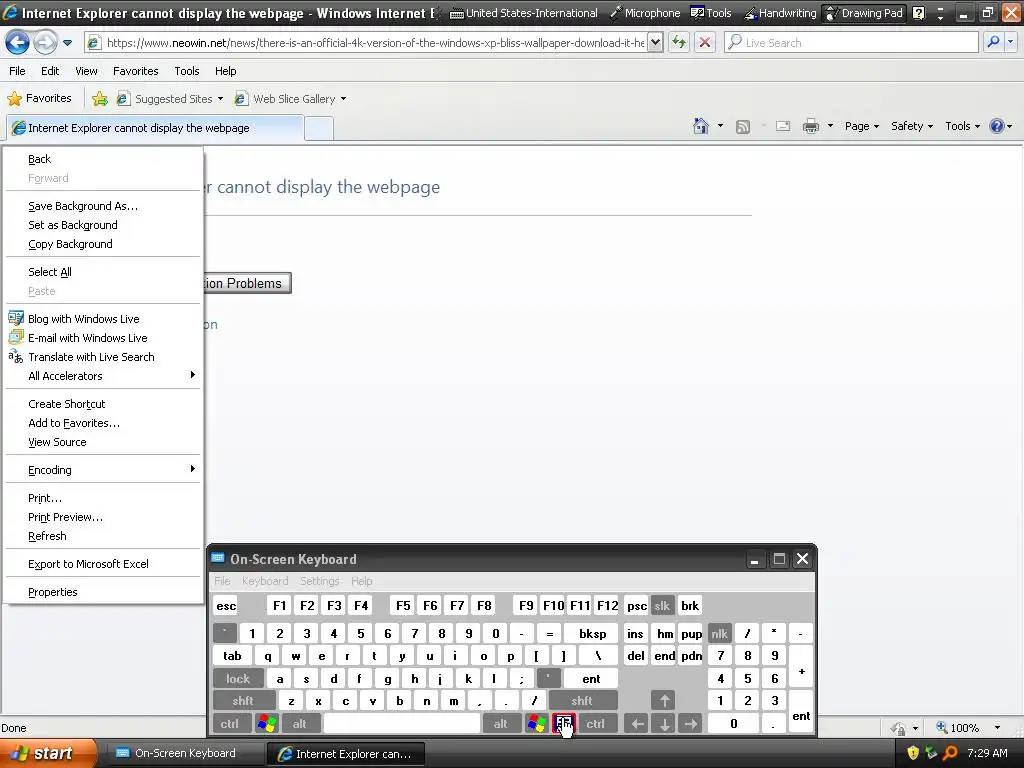This screenshot has height=768, width=1024.
Task: Click the RSS feeds icon
Action: pyautogui.click(x=743, y=127)
